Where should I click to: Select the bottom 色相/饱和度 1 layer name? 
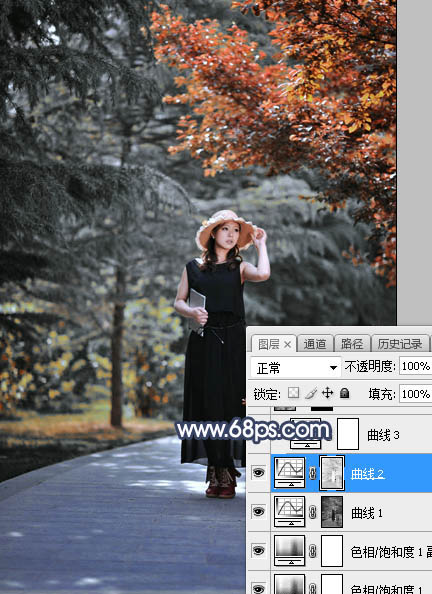(x=387, y=589)
